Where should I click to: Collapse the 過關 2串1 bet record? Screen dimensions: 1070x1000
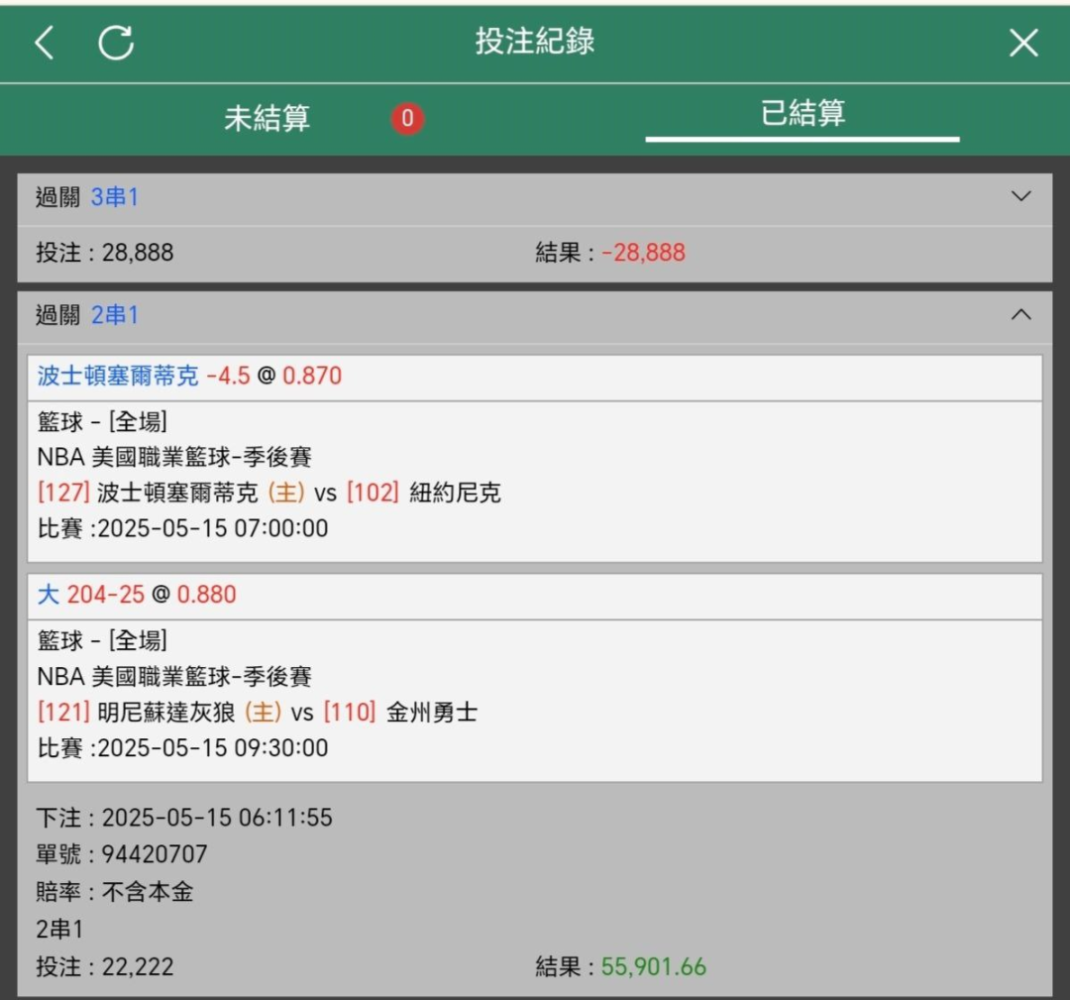1021,315
